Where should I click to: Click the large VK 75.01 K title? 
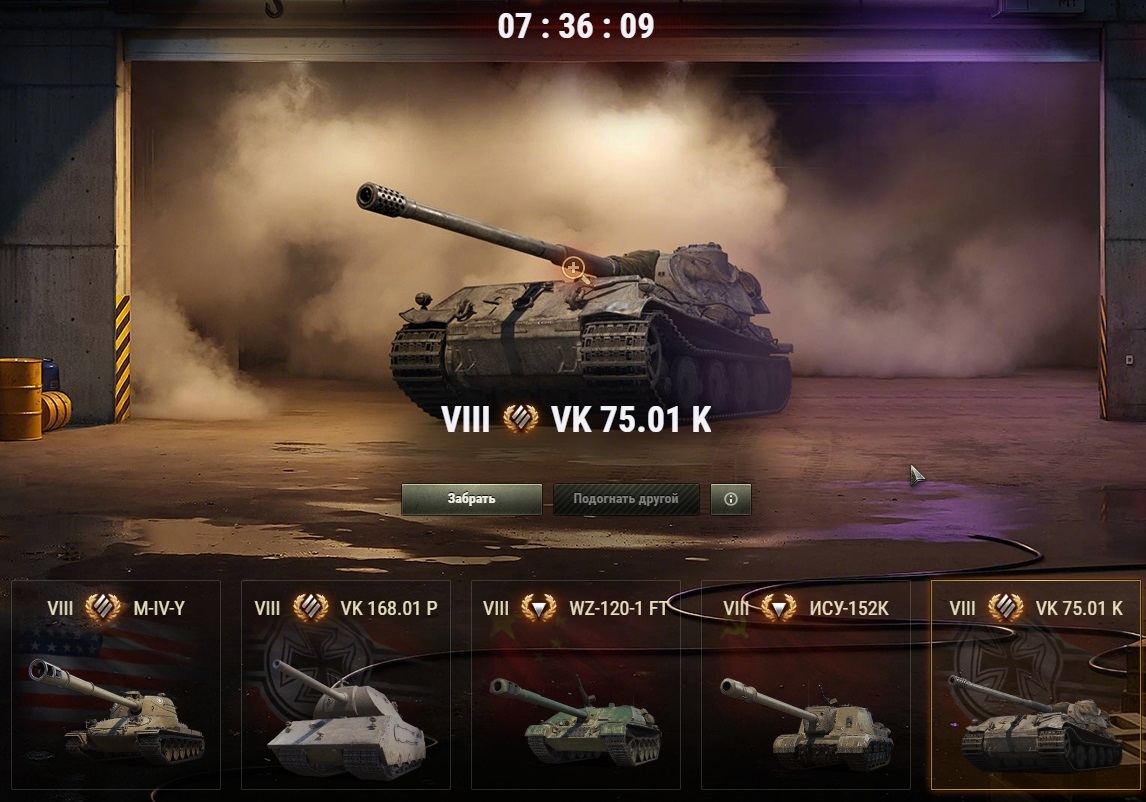[631, 420]
